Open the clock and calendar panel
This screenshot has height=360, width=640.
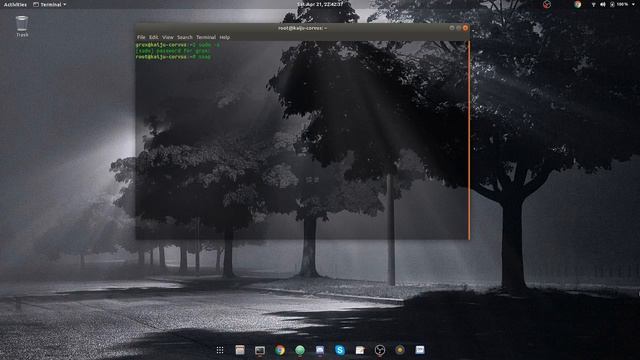click(320, 4)
